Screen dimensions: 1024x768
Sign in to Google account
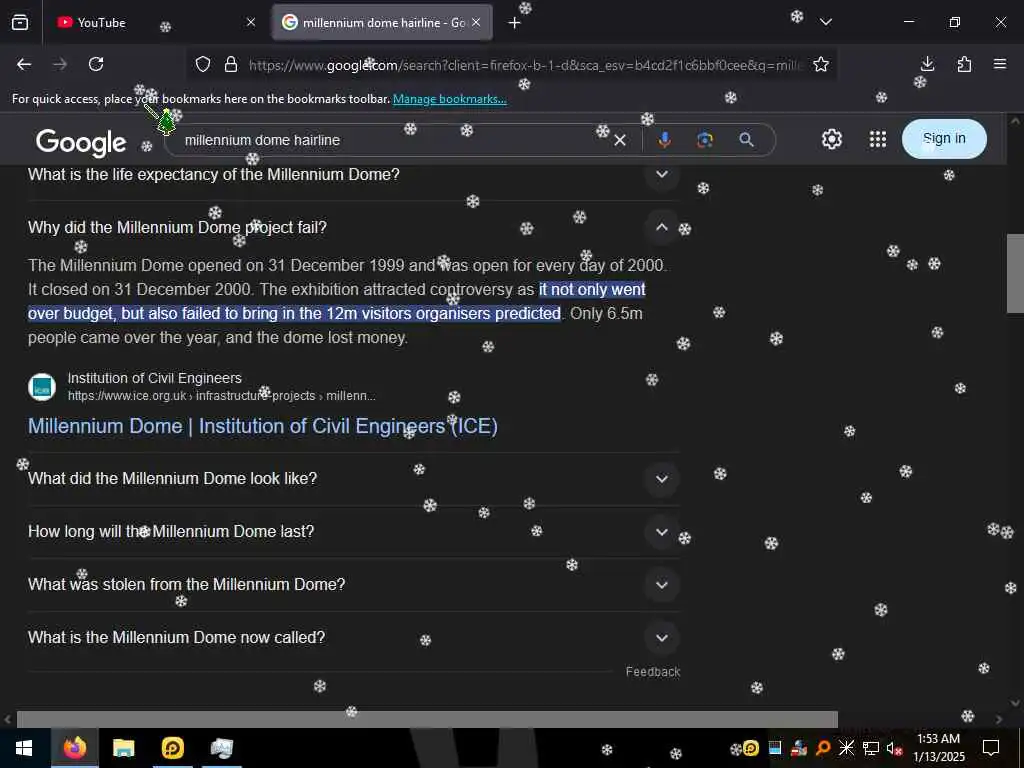(x=944, y=138)
